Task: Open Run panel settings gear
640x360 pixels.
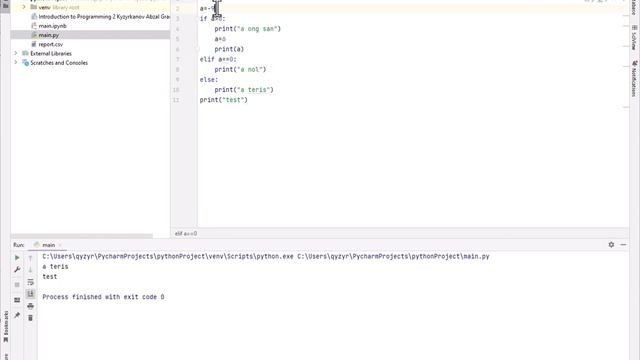Action: click(x=611, y=244)
